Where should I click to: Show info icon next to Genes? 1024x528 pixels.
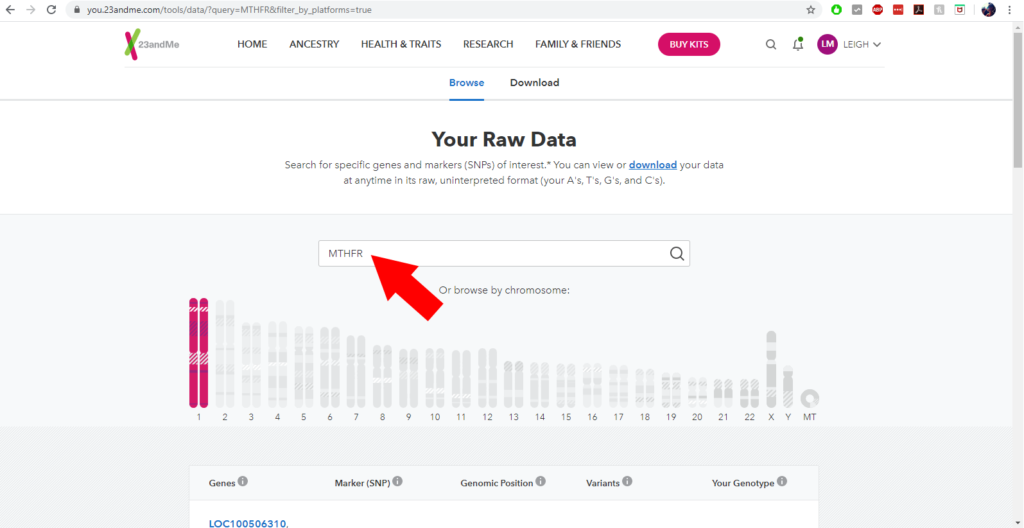tap(243, 482)
